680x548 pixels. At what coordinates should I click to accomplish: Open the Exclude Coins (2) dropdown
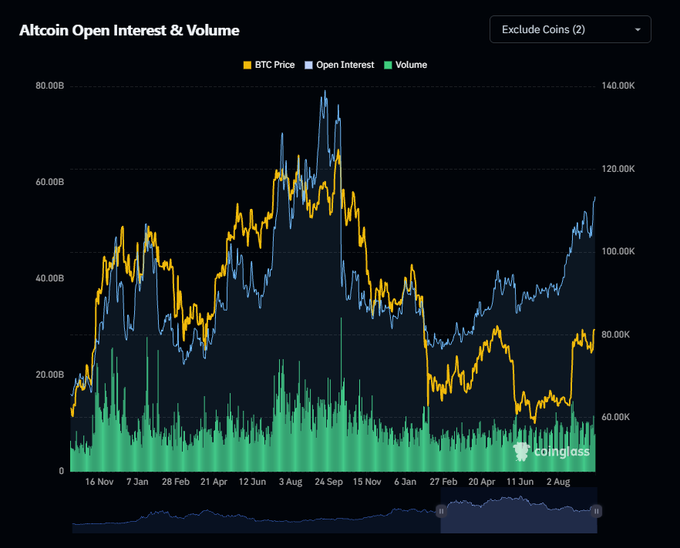pos(570,29)
